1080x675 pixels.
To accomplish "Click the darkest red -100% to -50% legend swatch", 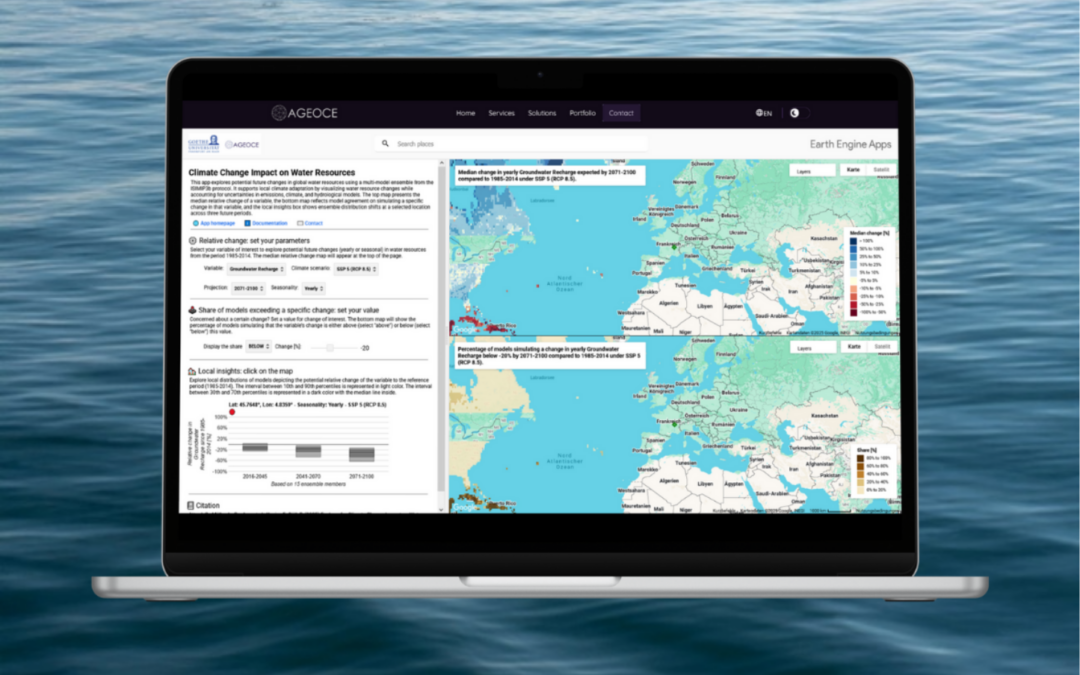I will click(853, 312).
